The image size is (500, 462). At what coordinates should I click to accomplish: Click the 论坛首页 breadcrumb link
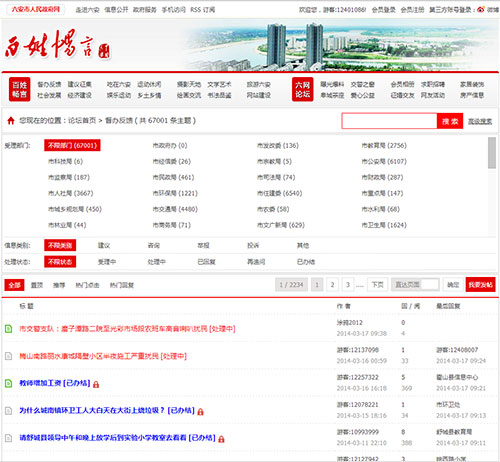click(82, 121)
